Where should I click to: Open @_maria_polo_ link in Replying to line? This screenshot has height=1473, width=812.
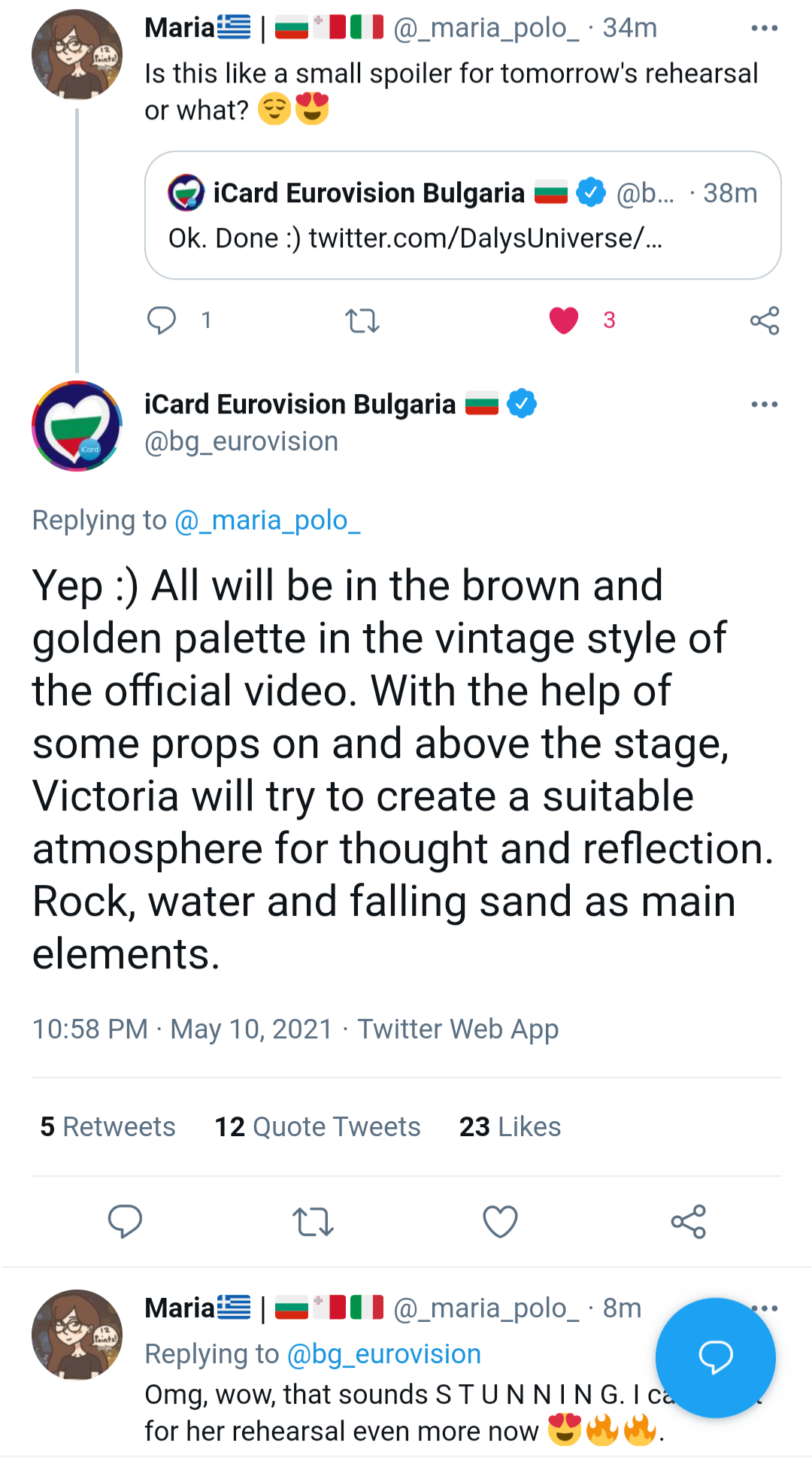(267, 520)
